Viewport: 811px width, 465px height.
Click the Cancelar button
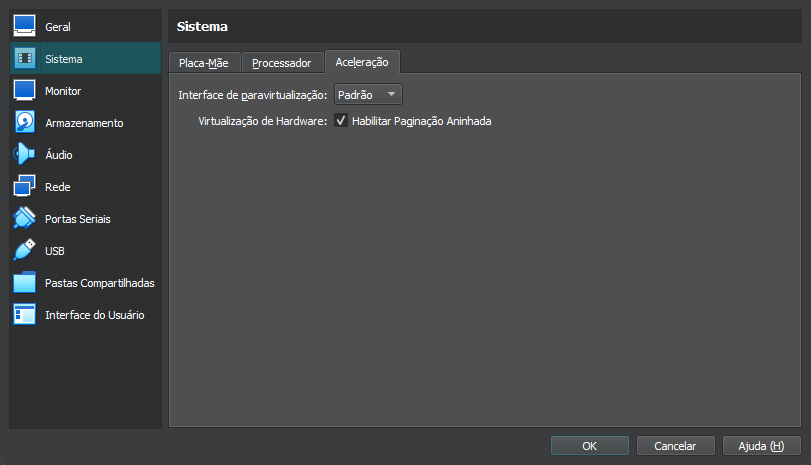(x=675, y=446)
